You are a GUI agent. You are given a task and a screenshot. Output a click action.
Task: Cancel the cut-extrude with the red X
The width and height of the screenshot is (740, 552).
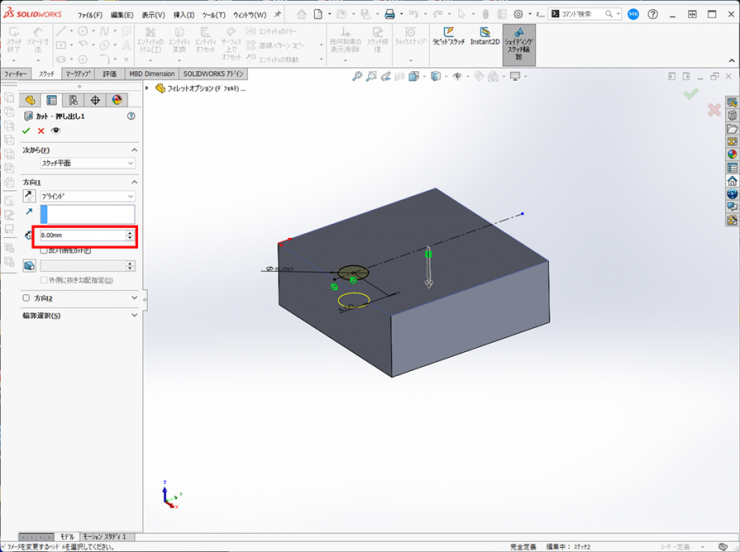tap(41, 131)
